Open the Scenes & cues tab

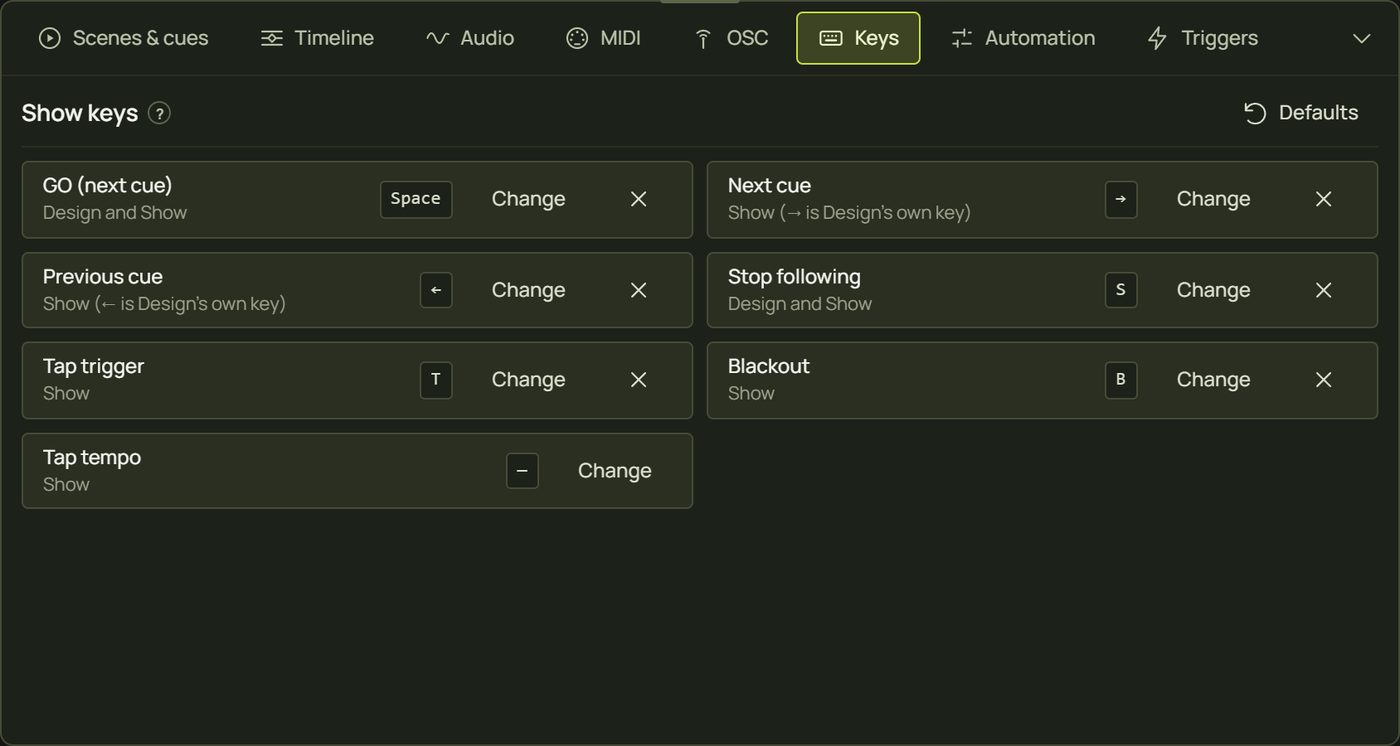pos(123,38)
